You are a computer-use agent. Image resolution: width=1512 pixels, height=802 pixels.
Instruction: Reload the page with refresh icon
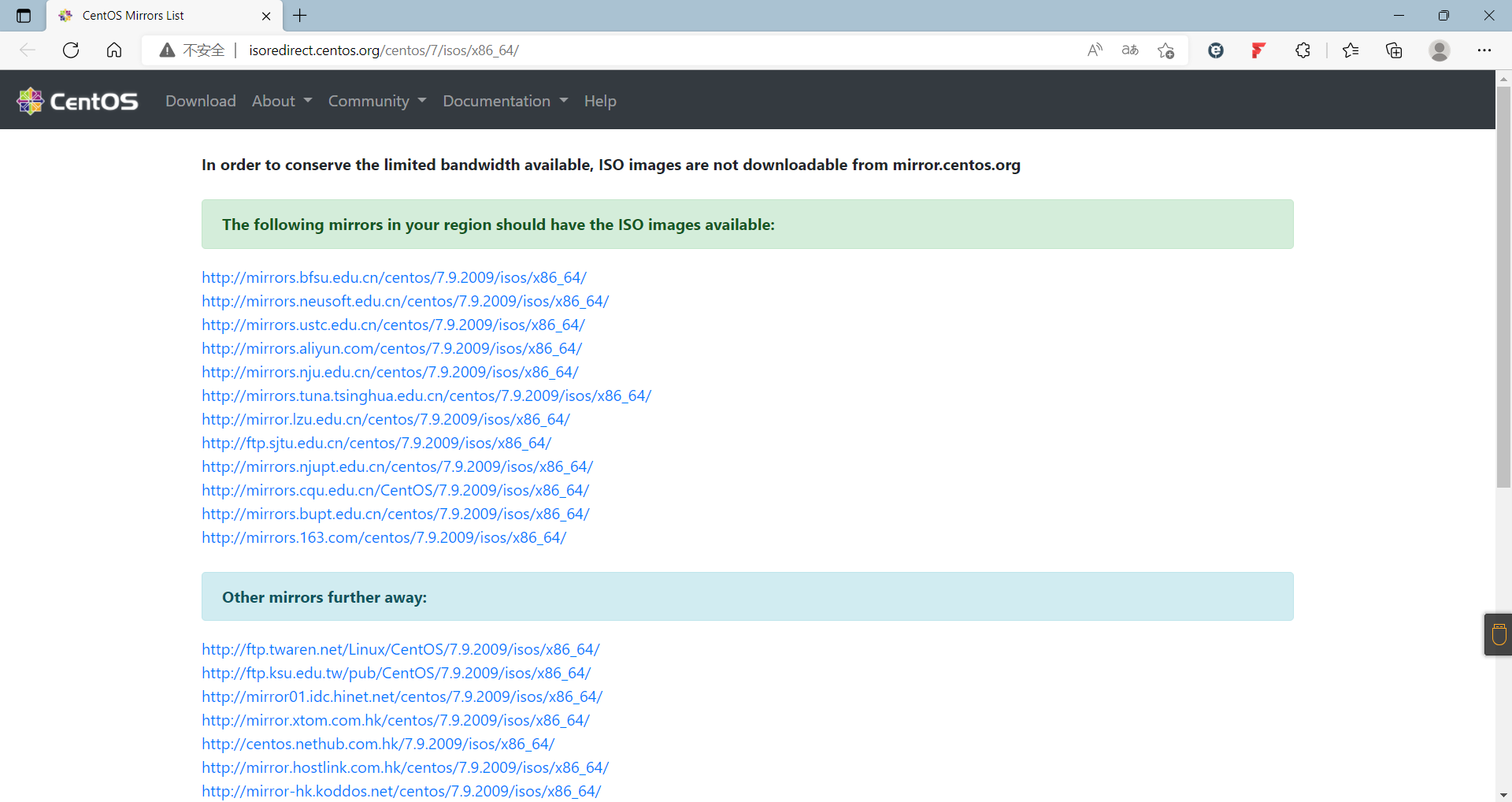click(71, 50)
